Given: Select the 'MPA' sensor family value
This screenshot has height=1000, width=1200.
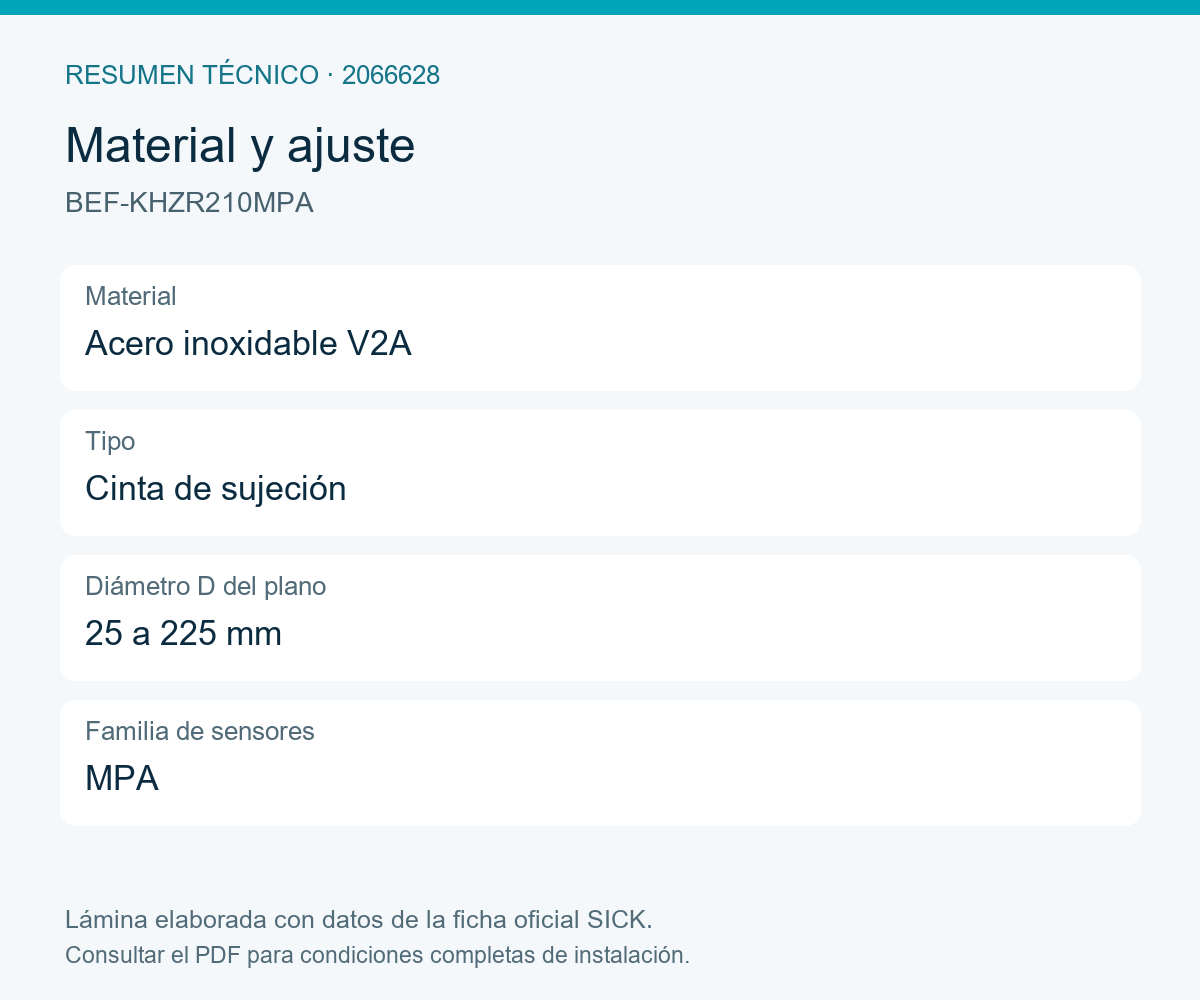Looking at the screenshot, I should pos(122,779).
